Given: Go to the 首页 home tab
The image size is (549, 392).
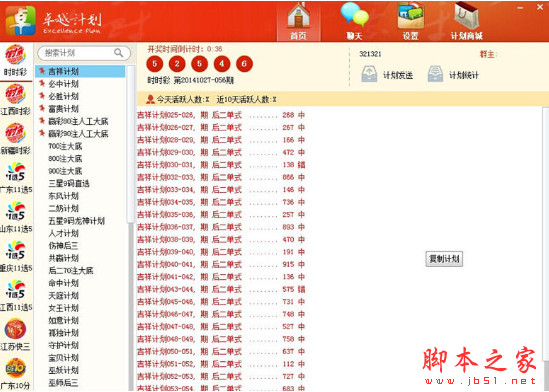Looking at the screenshot, I should (x=298, y=21).
